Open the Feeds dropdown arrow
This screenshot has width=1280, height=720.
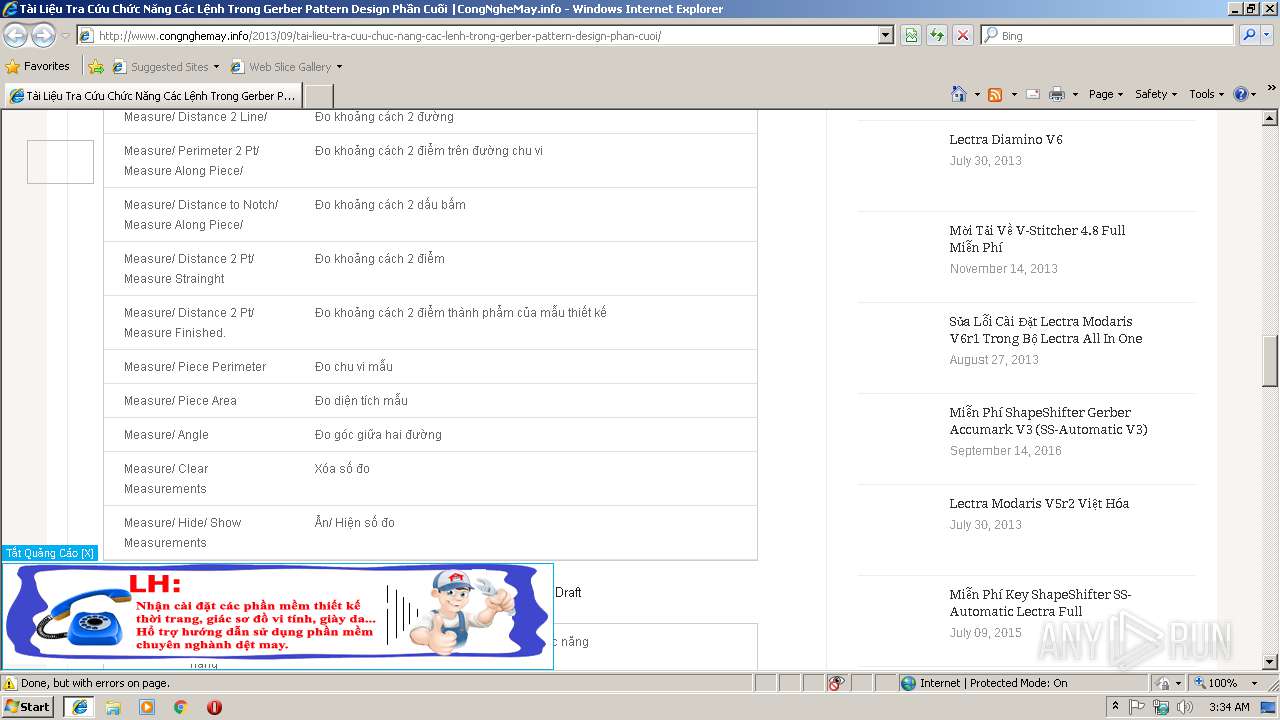tap(1013, 94)
